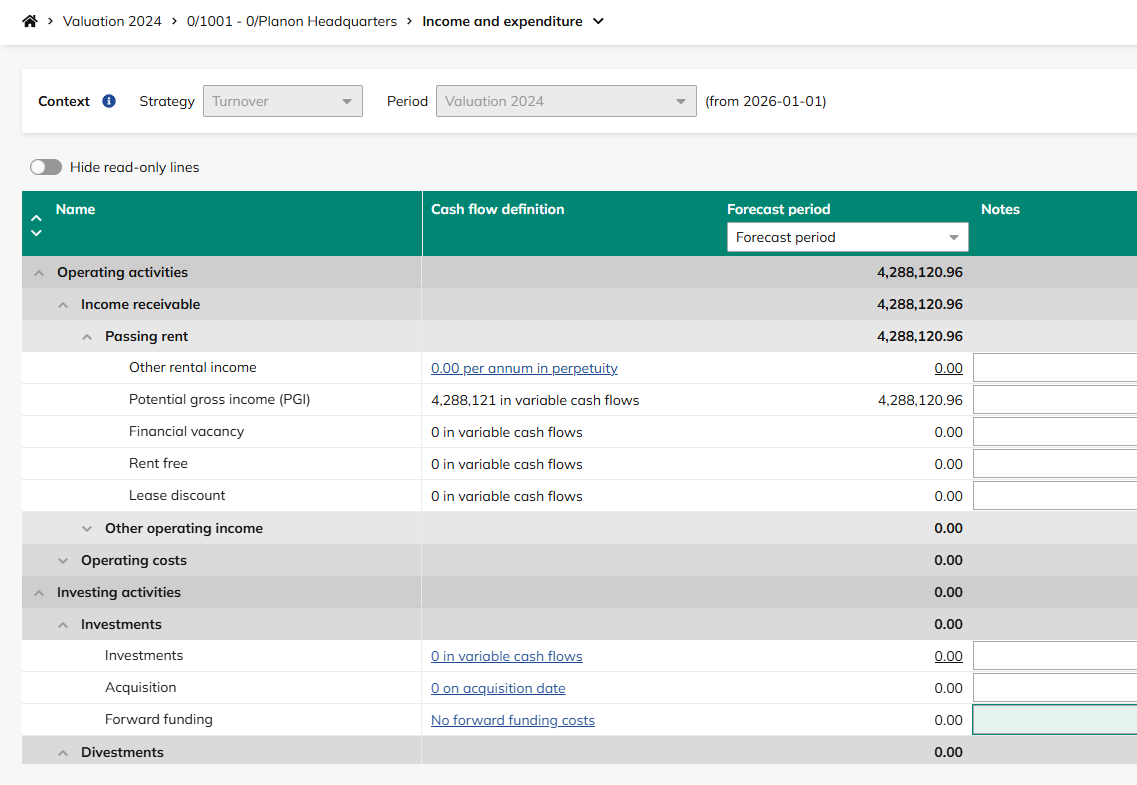The width and height of the screenshot is (1137, 785).
Task: Click Notes field for Acquisition
Action: (x=1055, y=687)
